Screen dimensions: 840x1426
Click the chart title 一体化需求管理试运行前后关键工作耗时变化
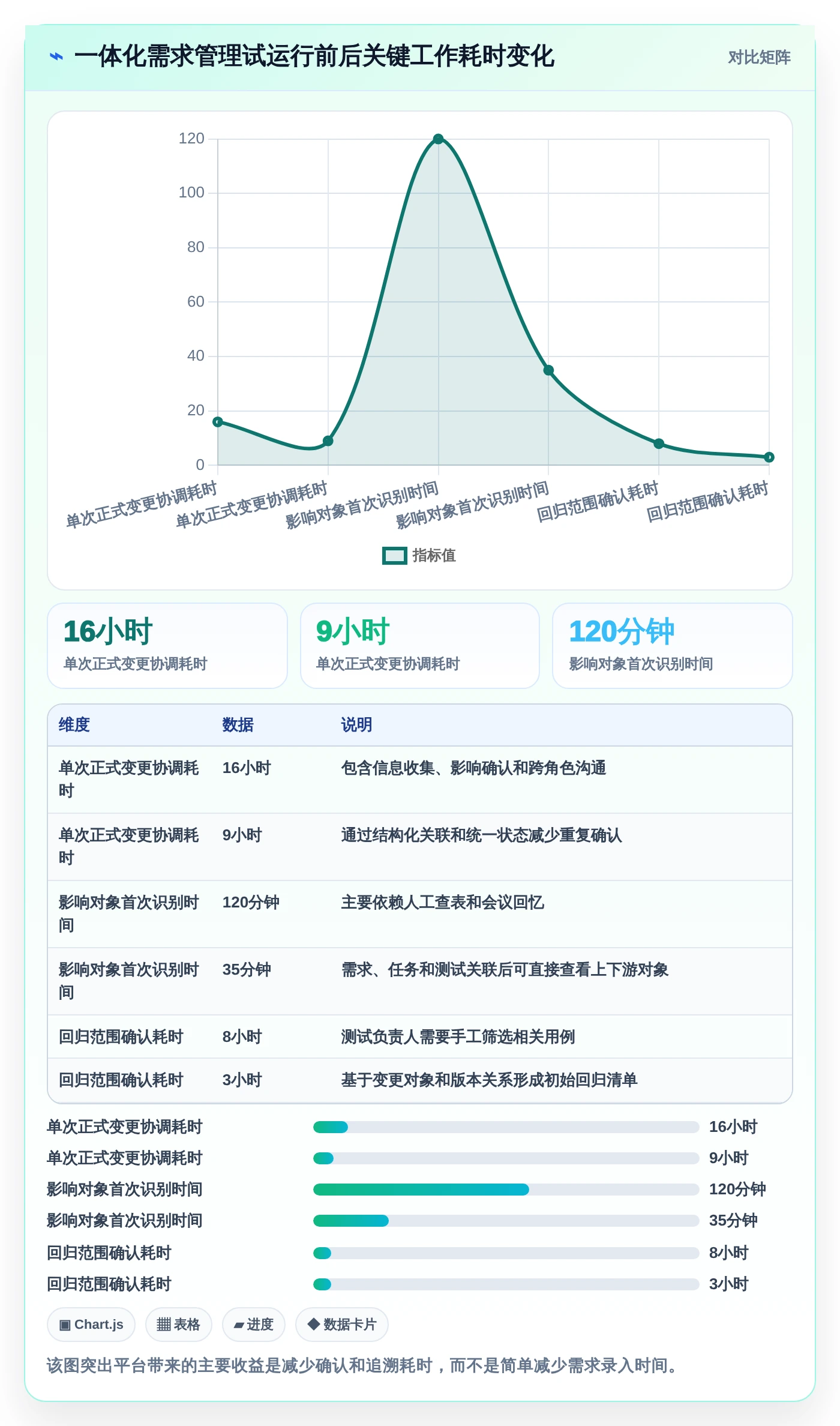pos(314,56)
